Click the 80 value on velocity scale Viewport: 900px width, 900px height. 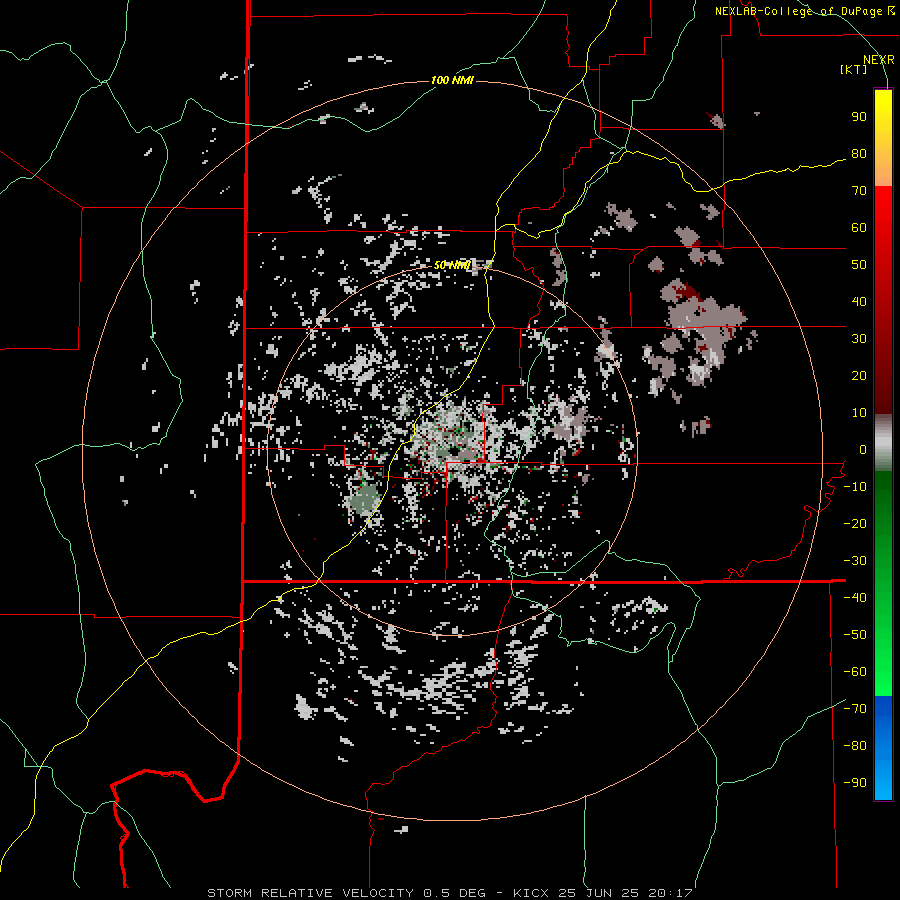coord(859,154)
